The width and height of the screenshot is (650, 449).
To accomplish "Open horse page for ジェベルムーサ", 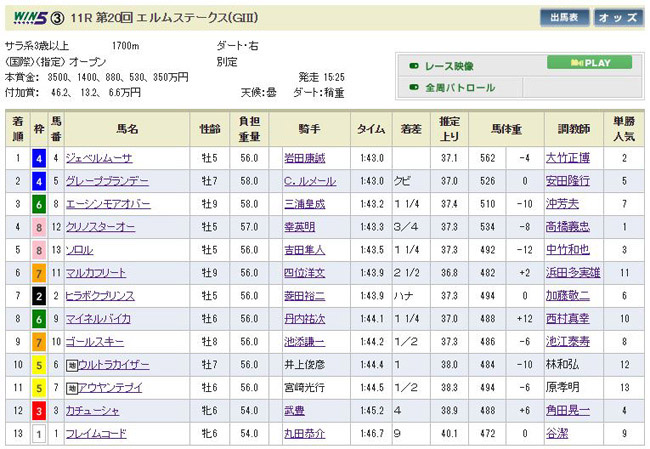I will (98, 158).
